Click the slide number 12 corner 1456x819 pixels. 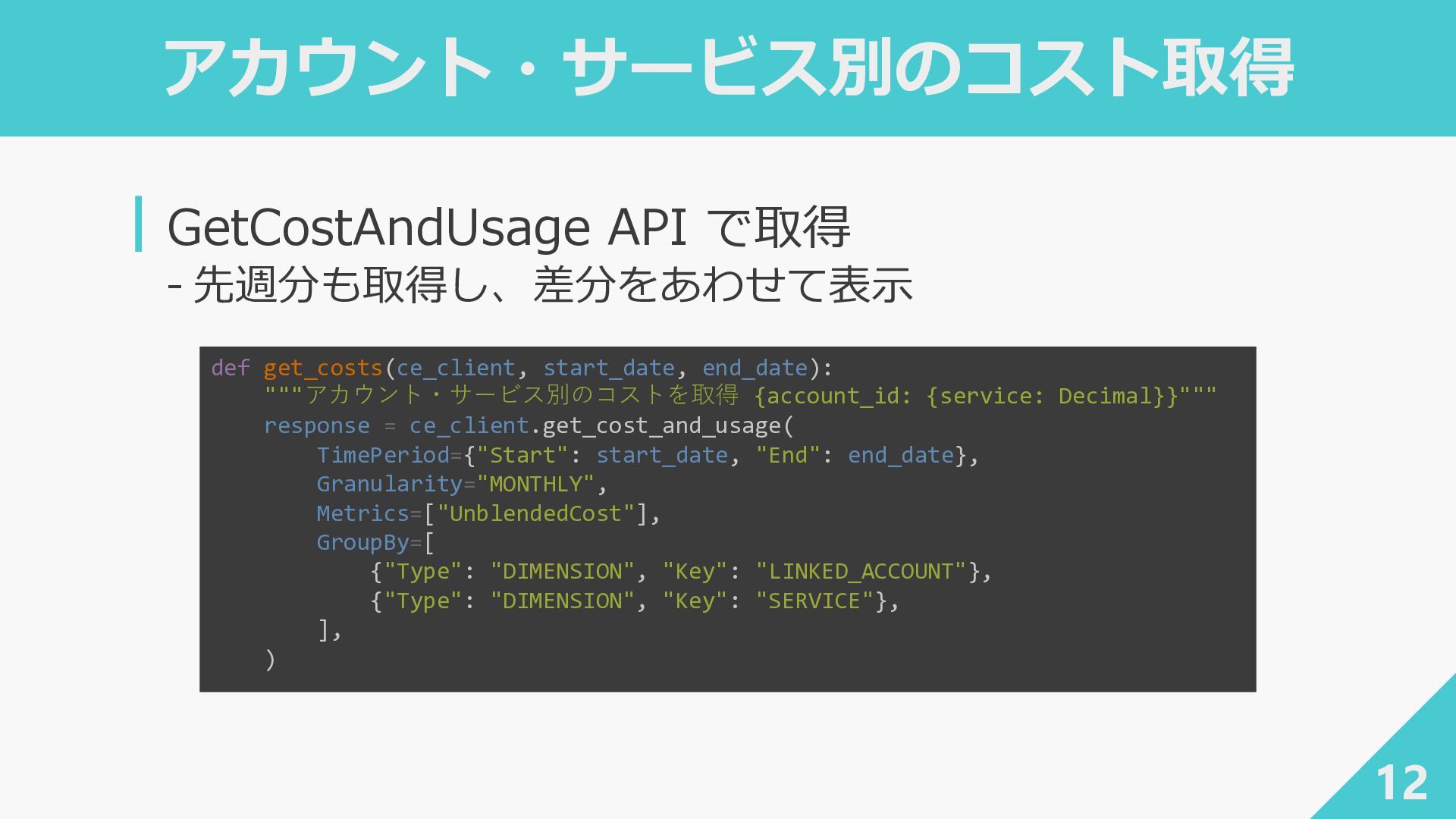[1401, 783]
